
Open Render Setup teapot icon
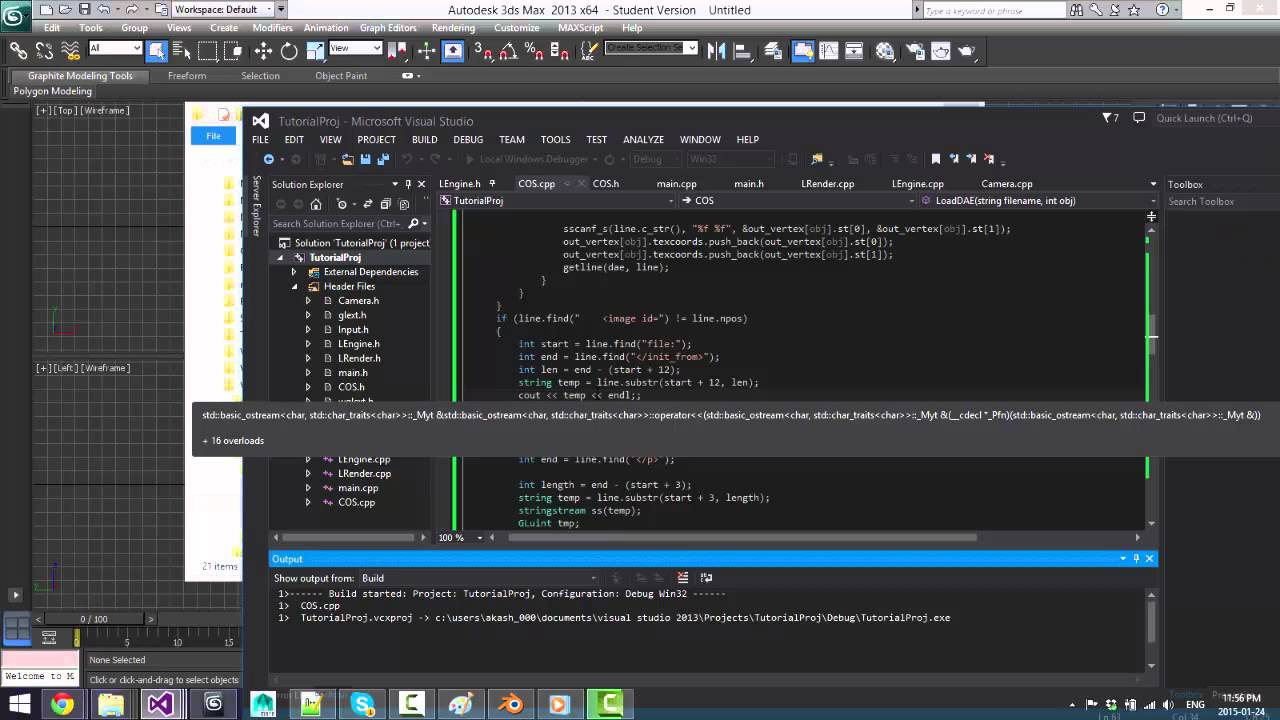click(915, 50)
